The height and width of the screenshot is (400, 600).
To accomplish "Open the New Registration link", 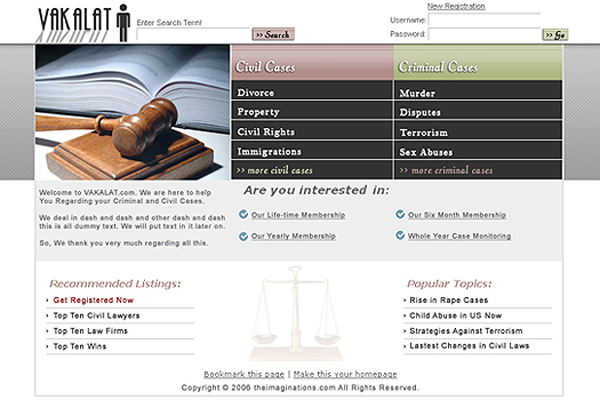I will 456,6.
